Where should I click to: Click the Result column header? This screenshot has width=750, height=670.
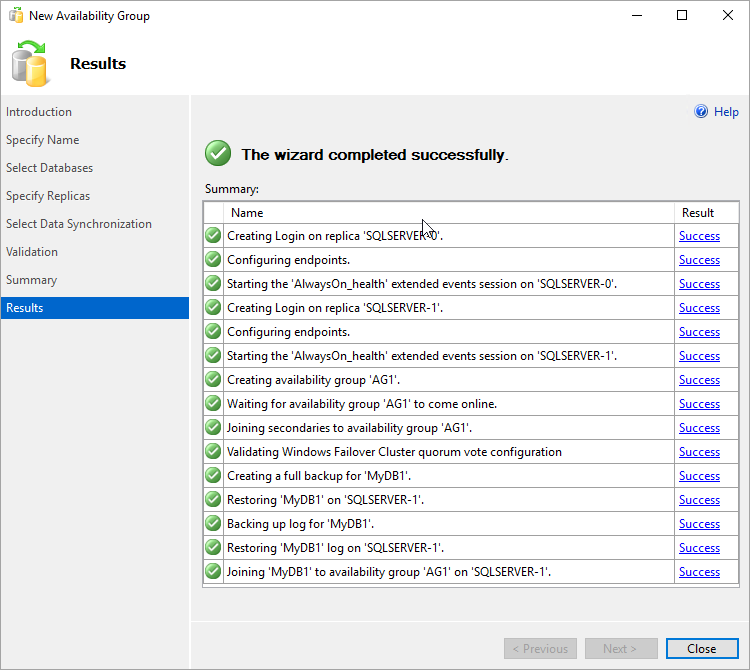698,213
